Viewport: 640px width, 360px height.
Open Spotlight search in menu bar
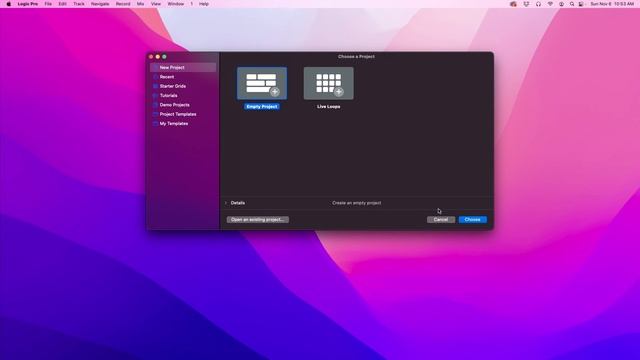572,4
